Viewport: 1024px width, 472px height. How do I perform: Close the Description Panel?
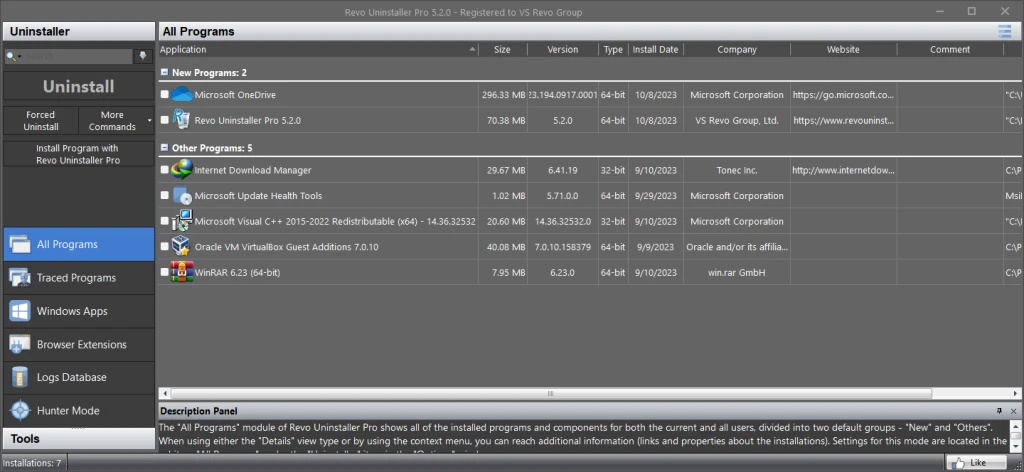(1014, 411)
